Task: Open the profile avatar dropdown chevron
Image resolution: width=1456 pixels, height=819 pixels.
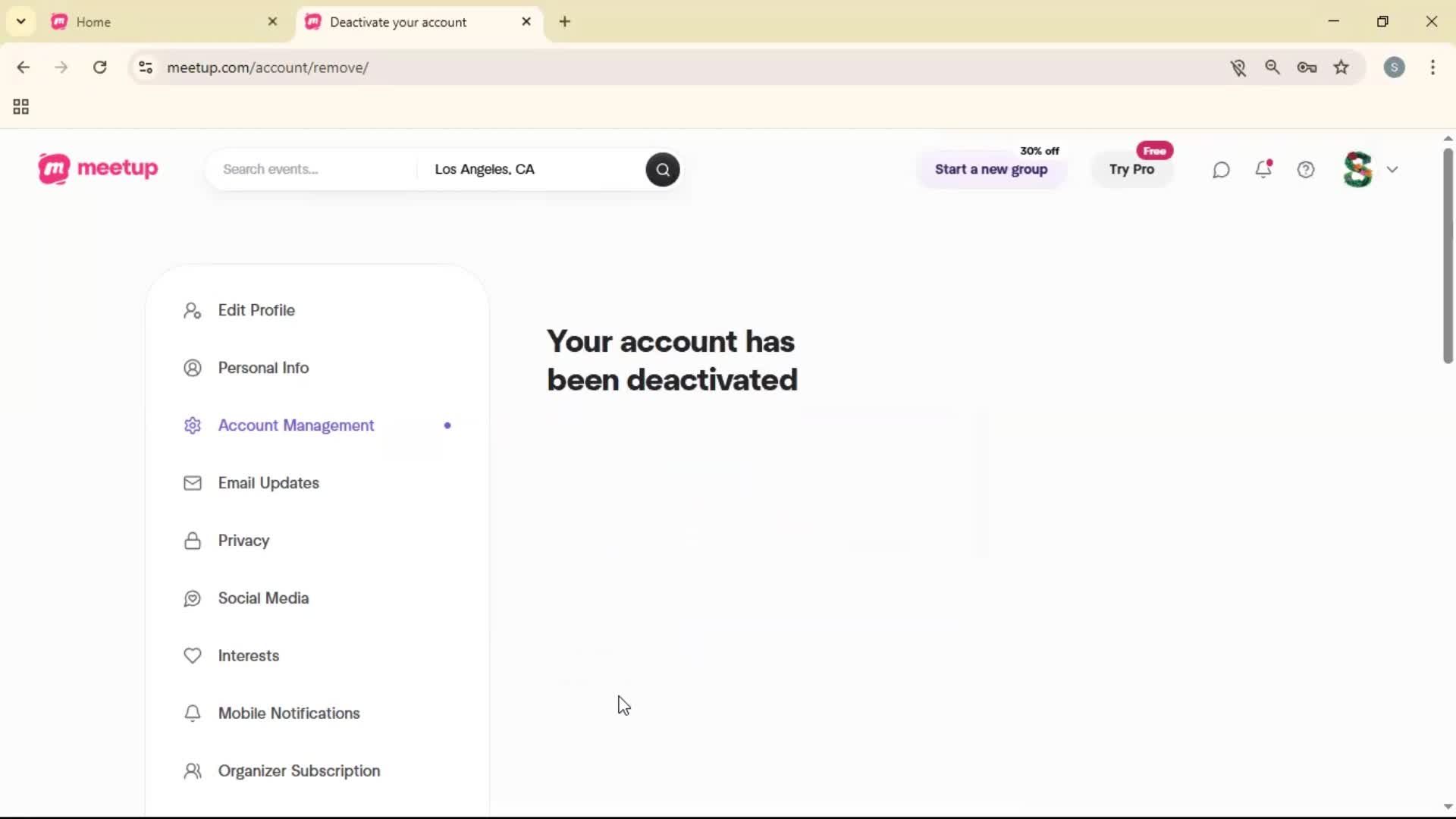Action: pyautogui.click(x=1393, y=169)
